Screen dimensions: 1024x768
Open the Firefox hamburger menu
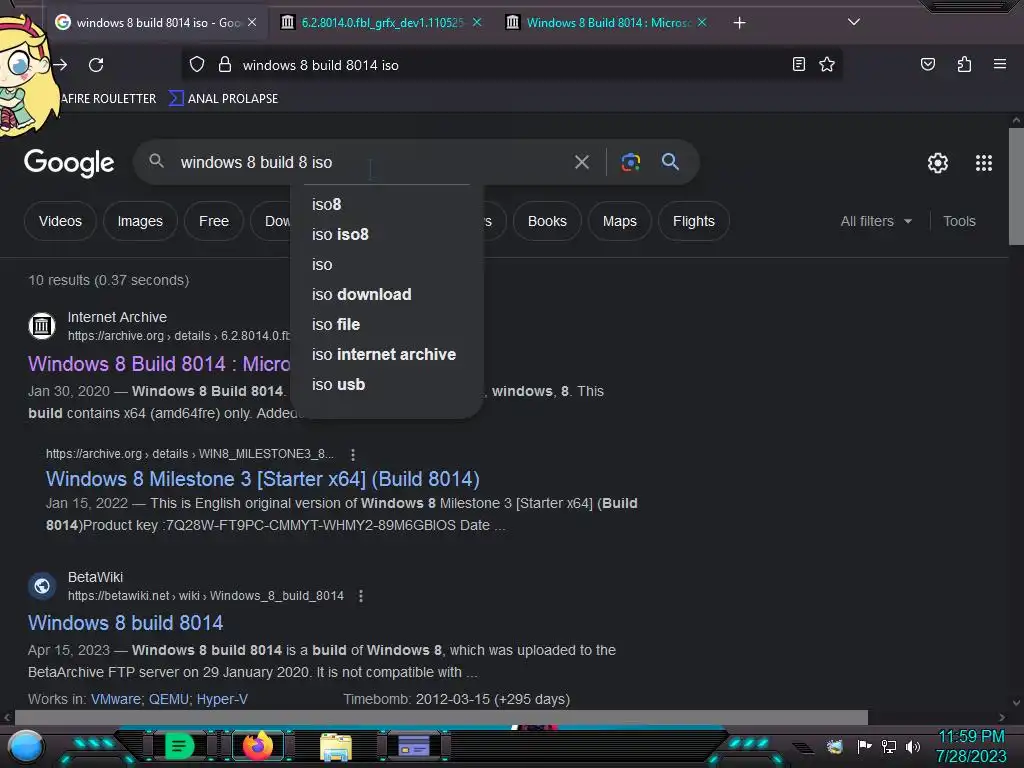pos(999,64)
